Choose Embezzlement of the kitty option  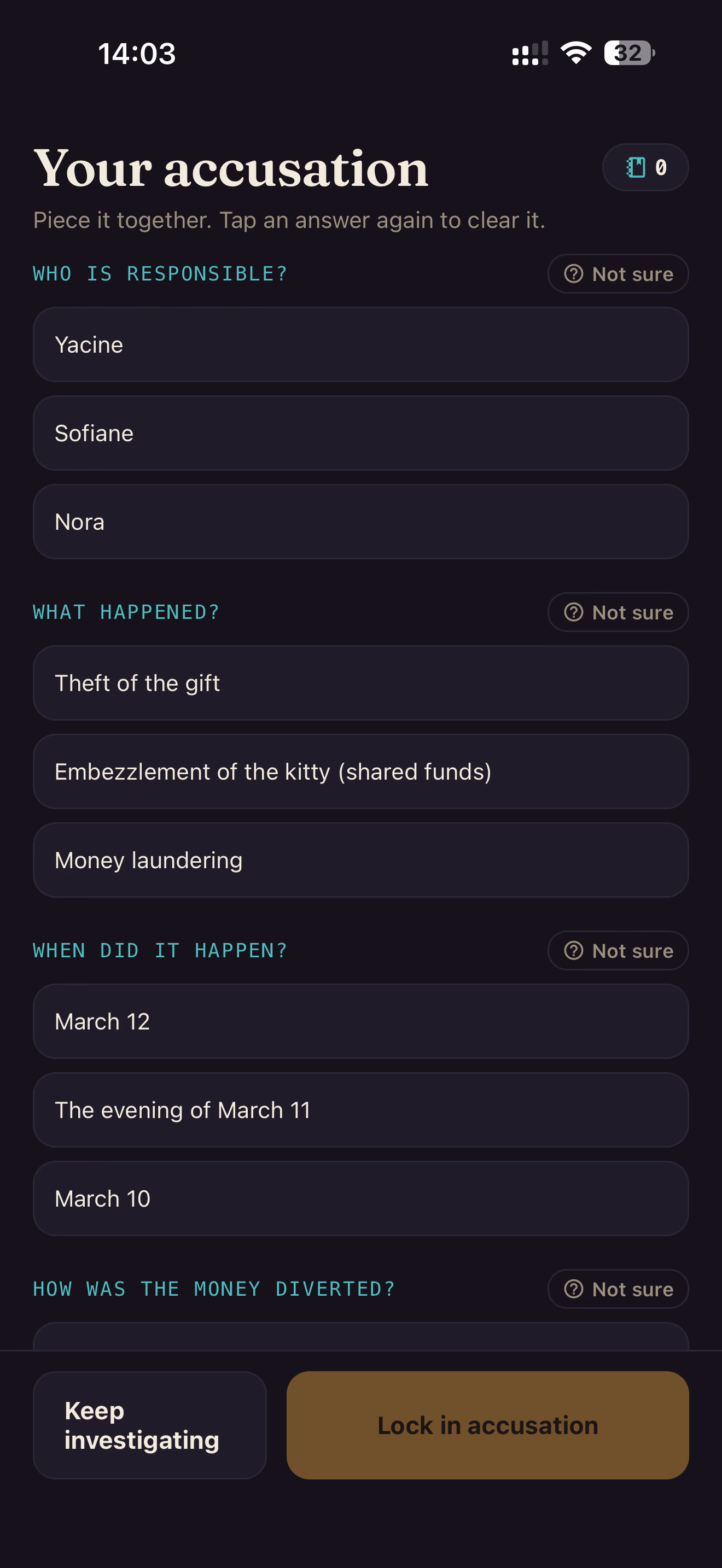point(361,772)
